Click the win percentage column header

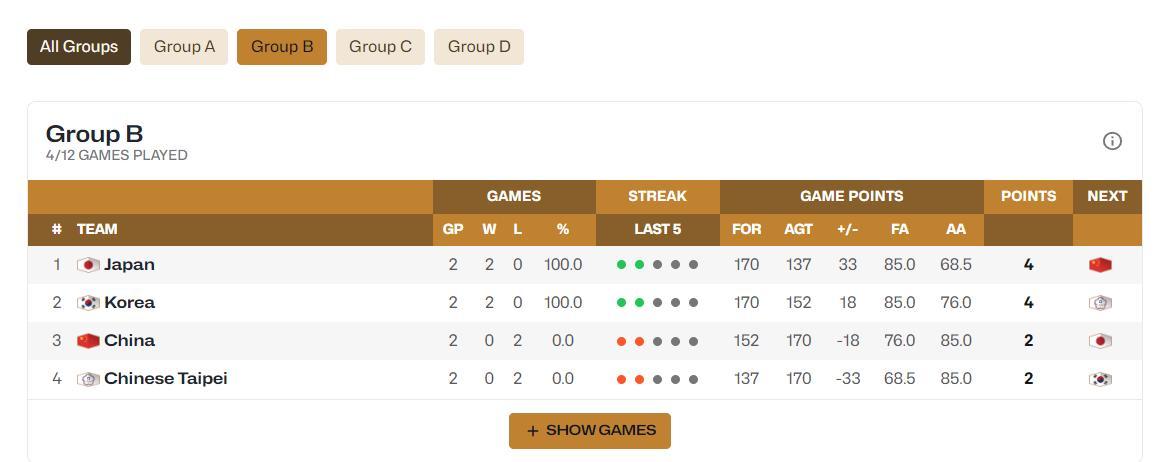(563, 230)
